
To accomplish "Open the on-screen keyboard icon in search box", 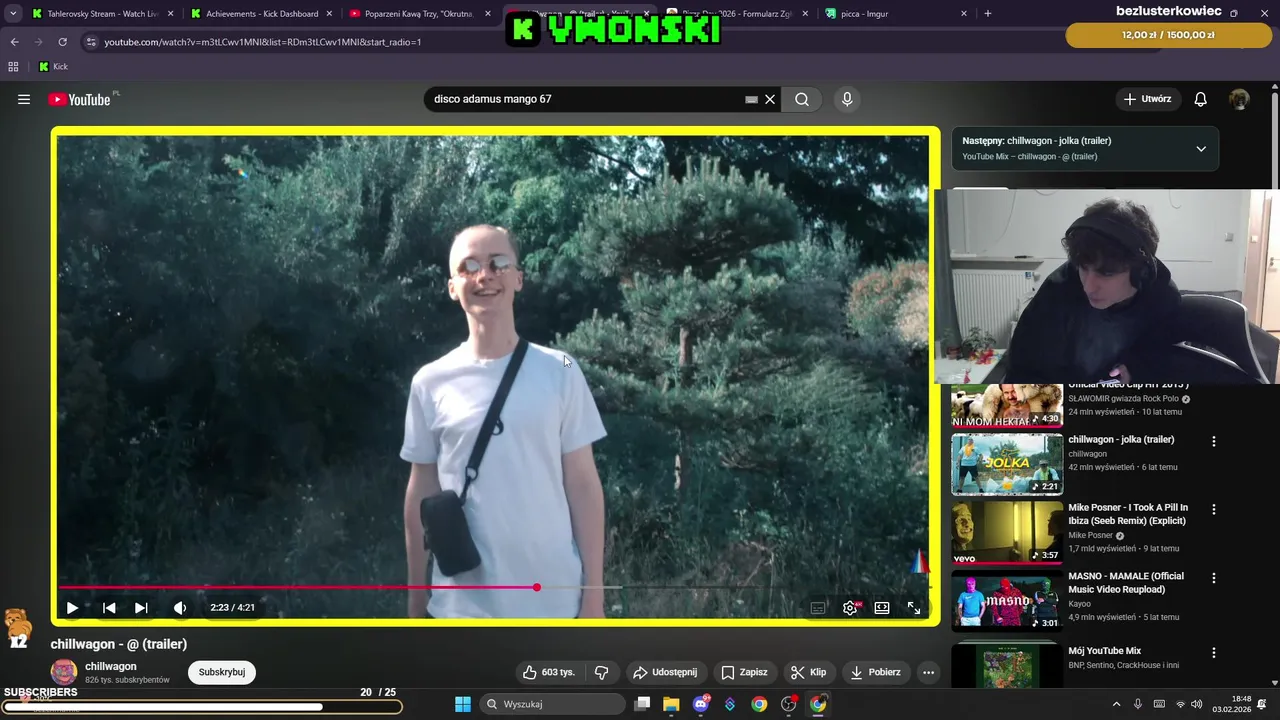I will 751,99.
